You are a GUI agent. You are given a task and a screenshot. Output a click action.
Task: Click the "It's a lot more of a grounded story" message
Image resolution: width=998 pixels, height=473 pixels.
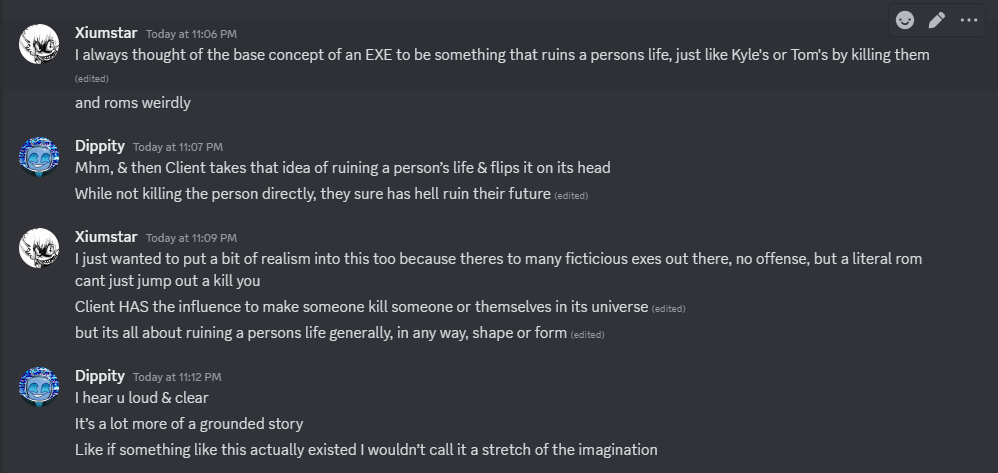(x=189, y=424)
